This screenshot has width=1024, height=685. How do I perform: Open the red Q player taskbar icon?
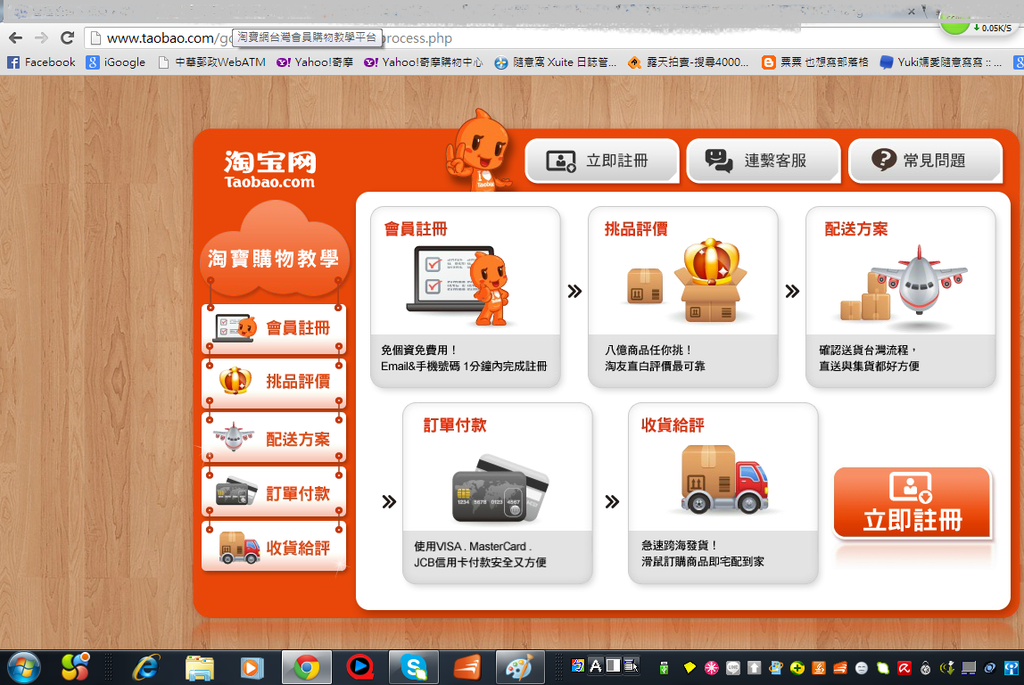360,667
